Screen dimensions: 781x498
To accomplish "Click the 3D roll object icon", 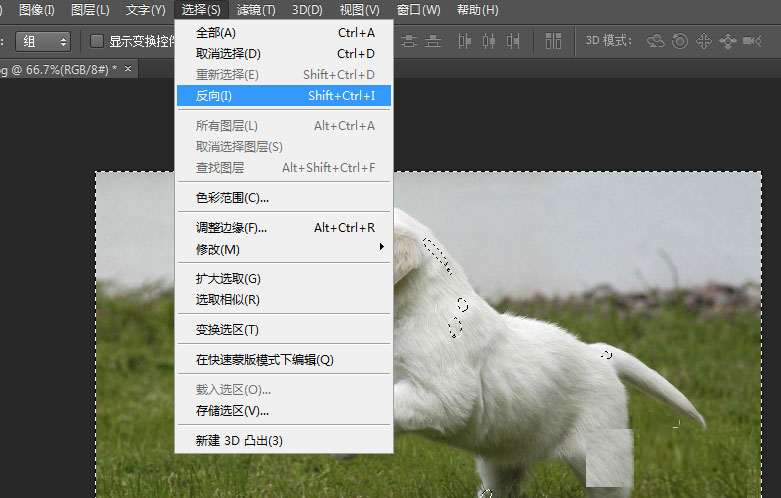I will (x=680, y=41).
